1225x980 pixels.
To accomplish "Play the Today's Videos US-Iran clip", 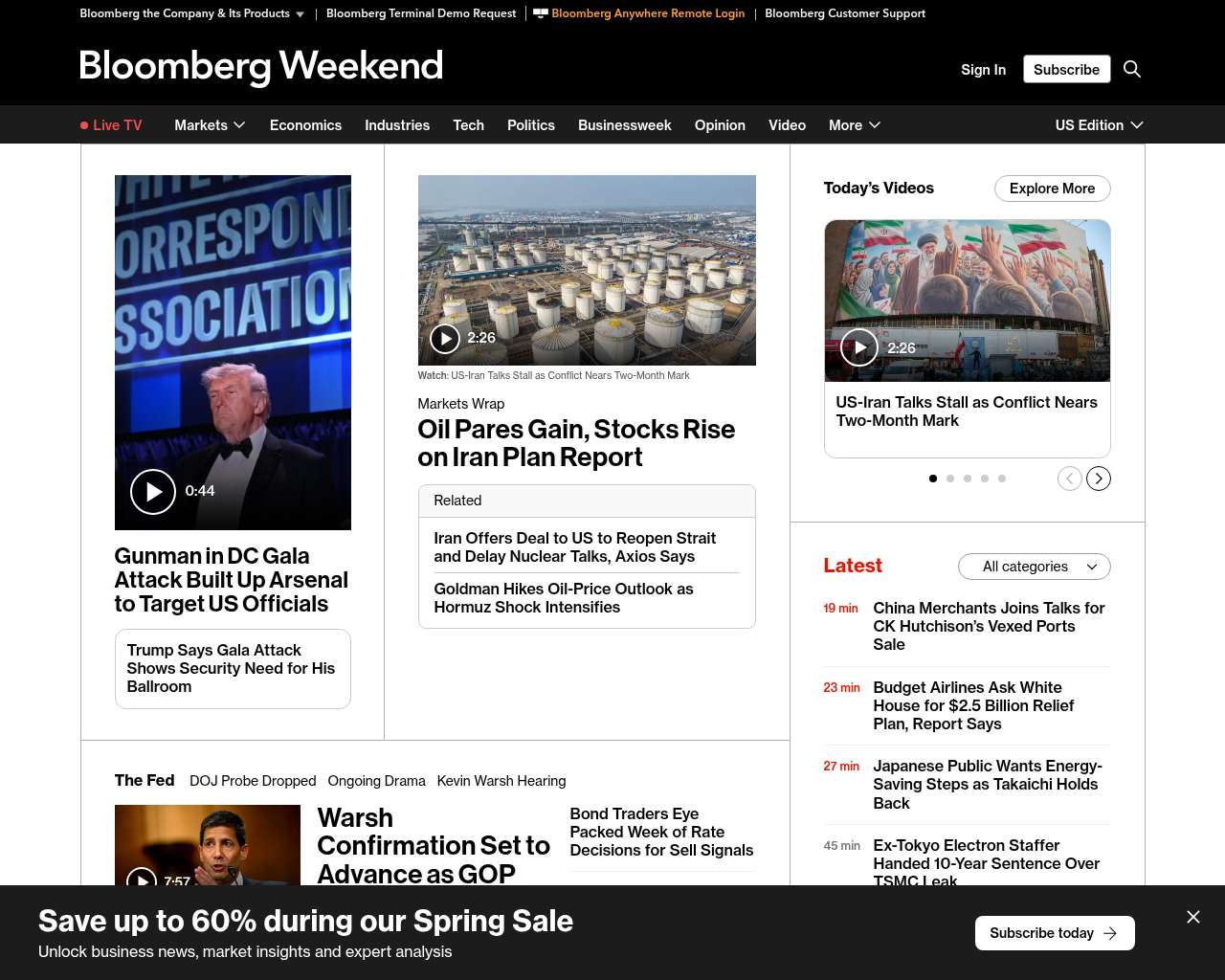I will click(x=859, y=347).
